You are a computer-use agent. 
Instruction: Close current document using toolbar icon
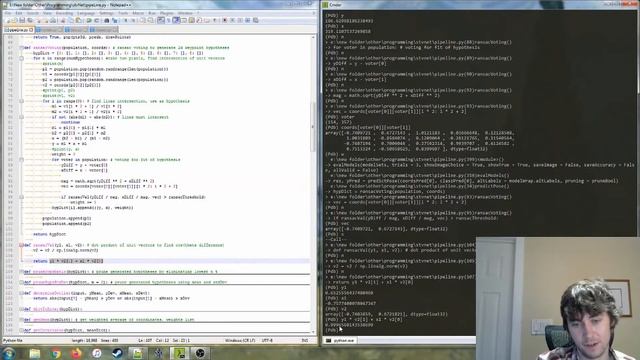point(39,20)
